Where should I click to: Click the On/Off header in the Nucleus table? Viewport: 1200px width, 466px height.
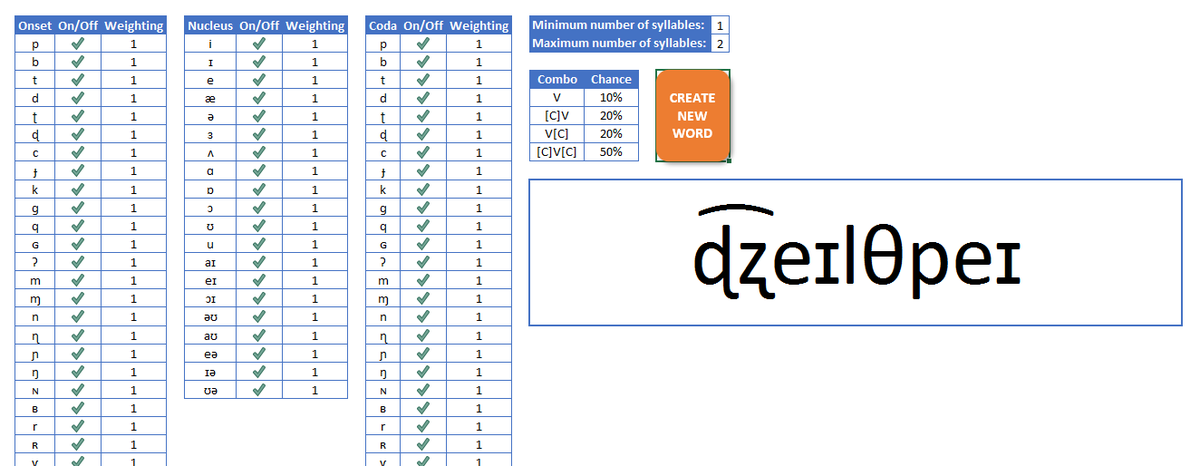[x=259, y=26]
